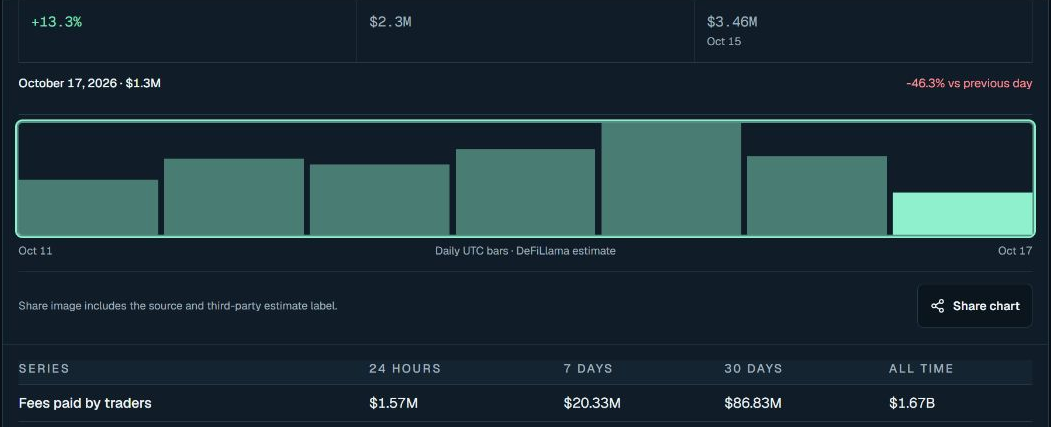Select the fourth bar before the peak

coord(526,192)
